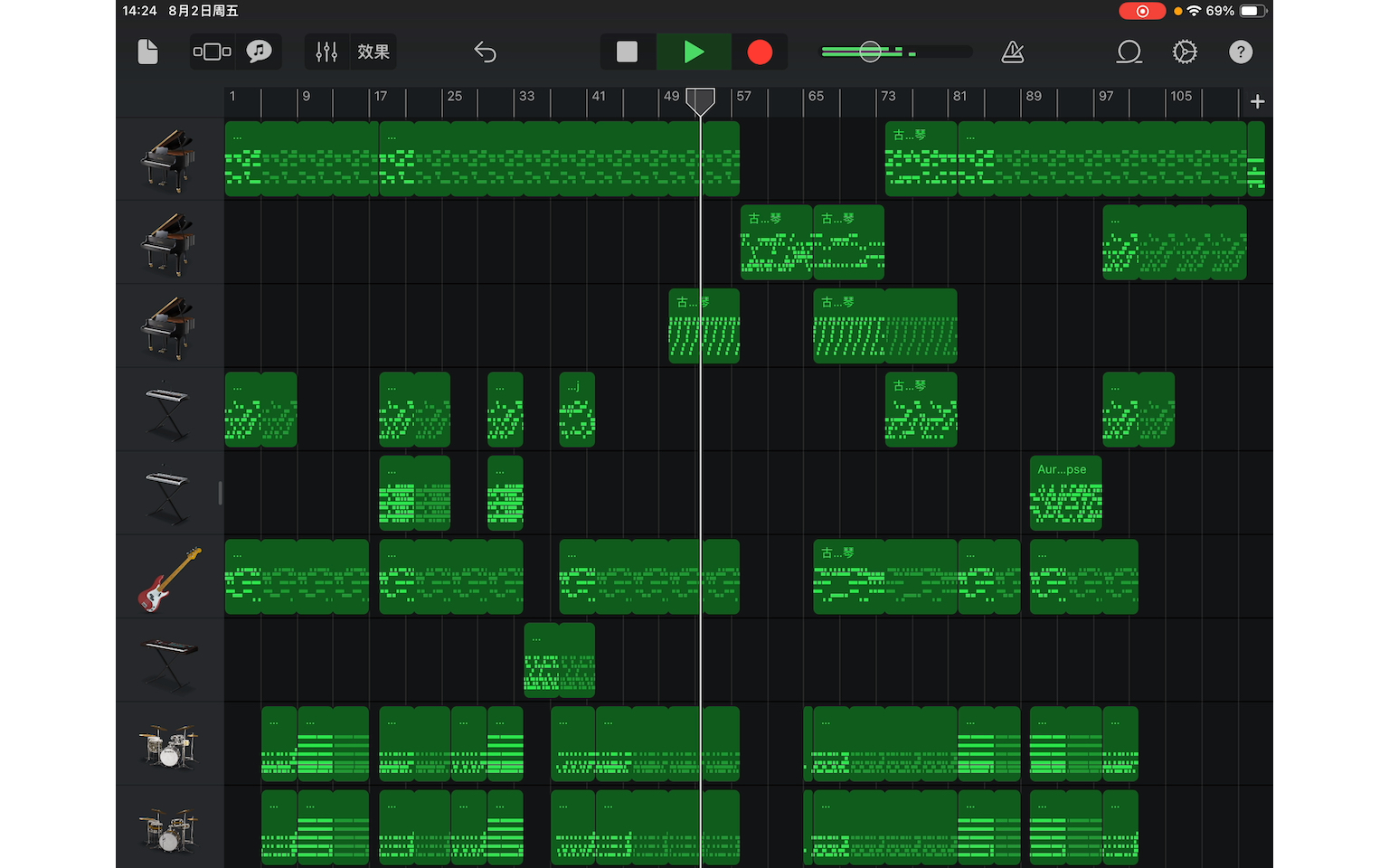Select the first drum kit track
Screen dimensions: 1389x868
169,745
